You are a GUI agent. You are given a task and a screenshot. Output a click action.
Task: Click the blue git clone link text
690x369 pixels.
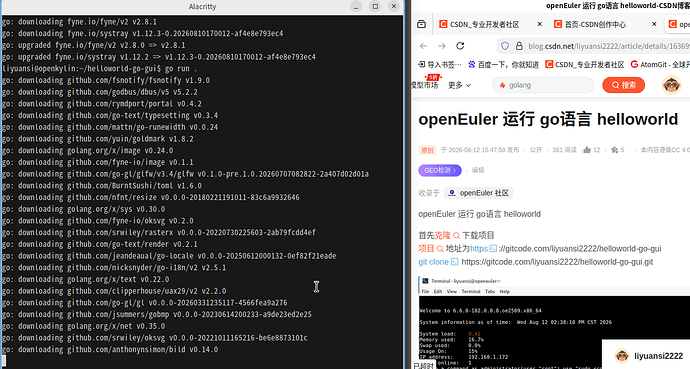433,262
